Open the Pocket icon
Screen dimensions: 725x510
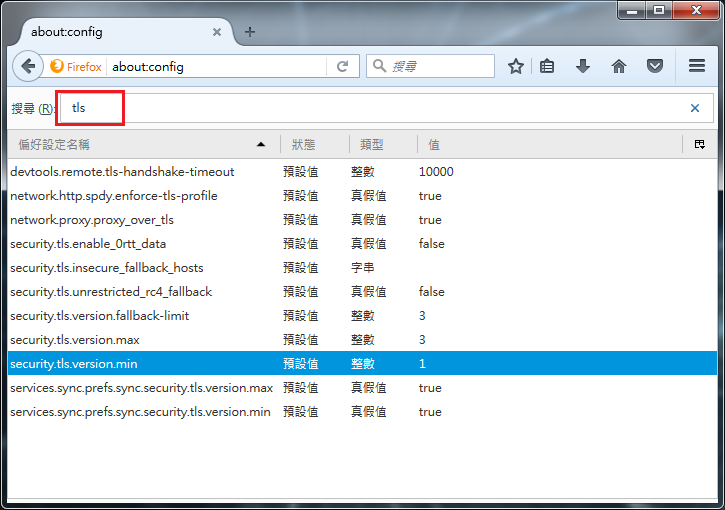click(654, 66)
